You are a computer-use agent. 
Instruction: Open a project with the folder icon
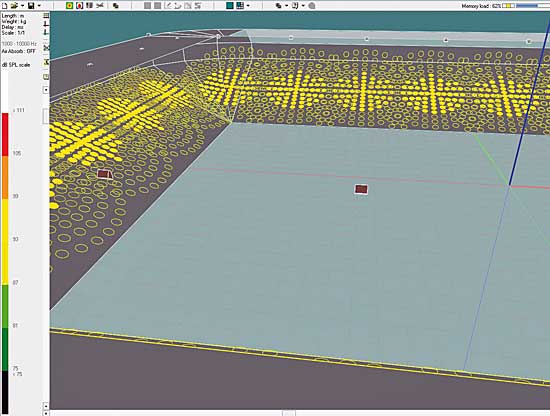pyautogui.click(x=14, y=6)
